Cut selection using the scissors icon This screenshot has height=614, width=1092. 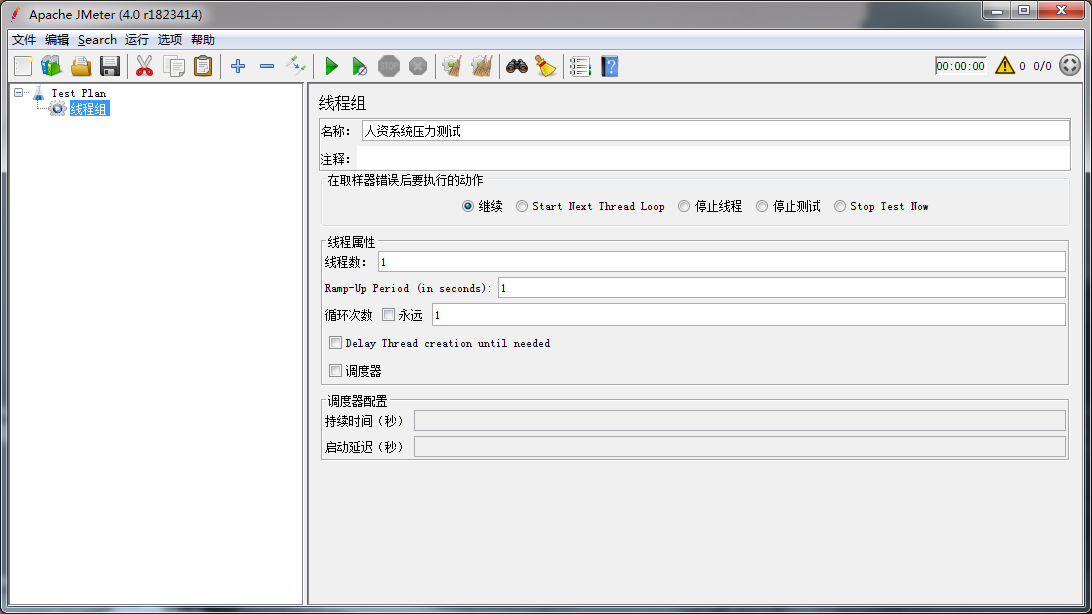144,66
